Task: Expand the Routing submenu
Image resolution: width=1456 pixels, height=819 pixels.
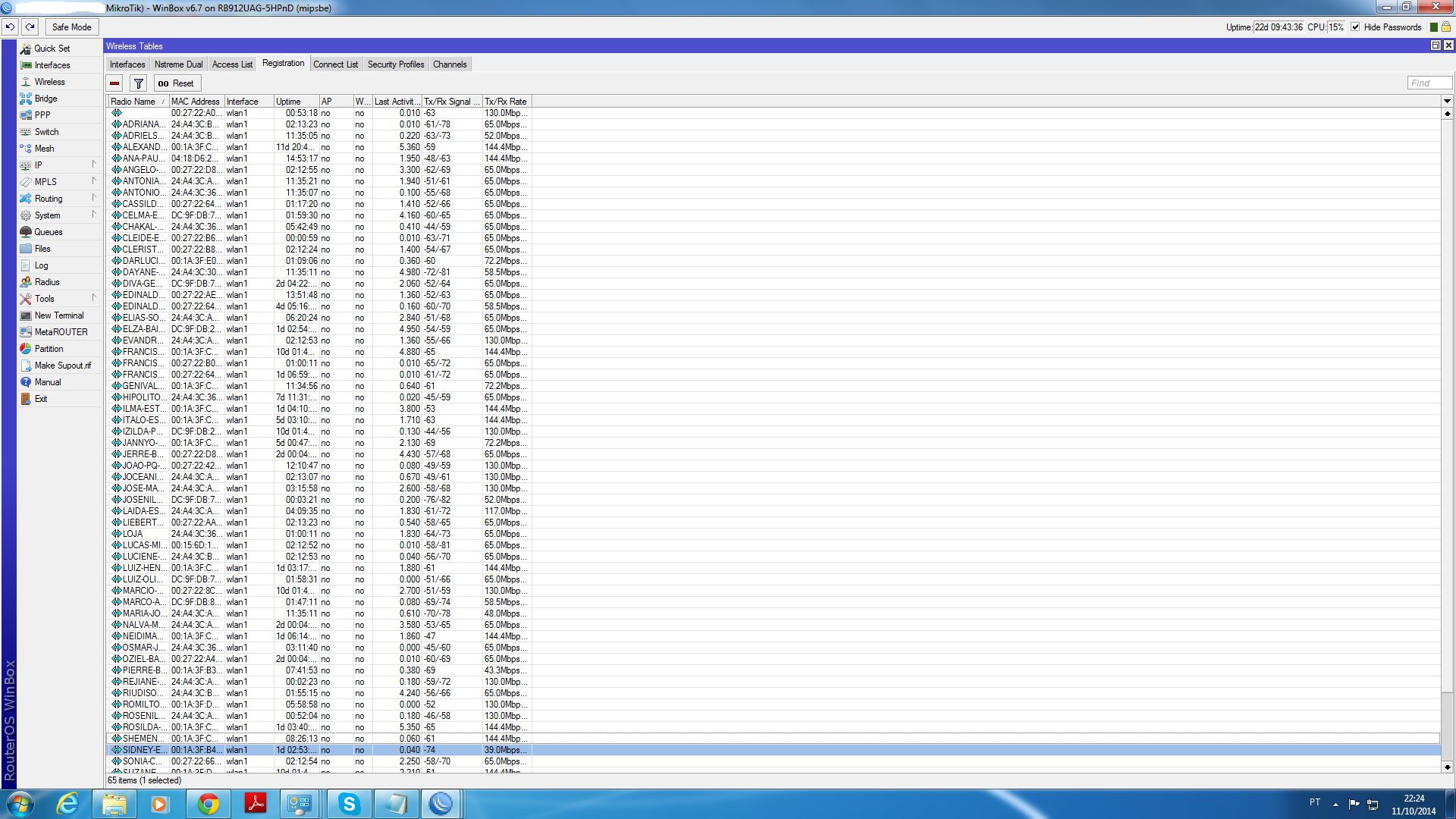Action: point(94,198)
